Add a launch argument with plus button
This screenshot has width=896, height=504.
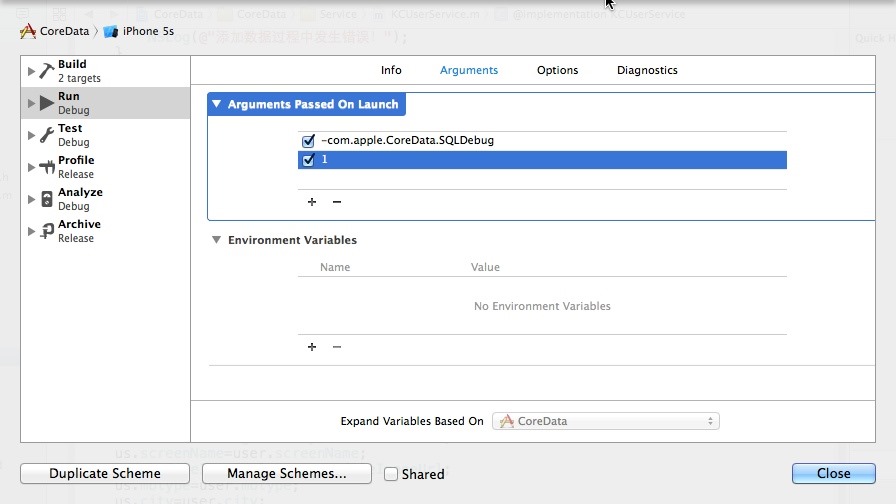tap(312, 202)
